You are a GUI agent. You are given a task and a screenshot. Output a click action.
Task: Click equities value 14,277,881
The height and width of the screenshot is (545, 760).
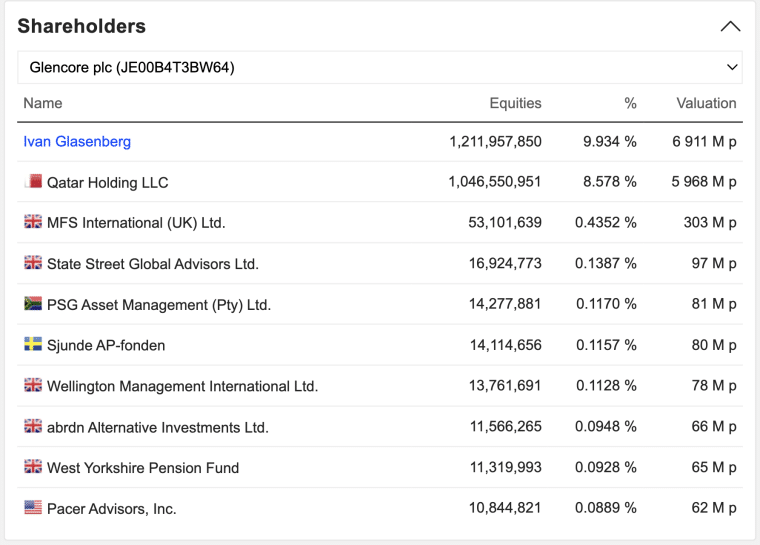(x=505, y=304)
